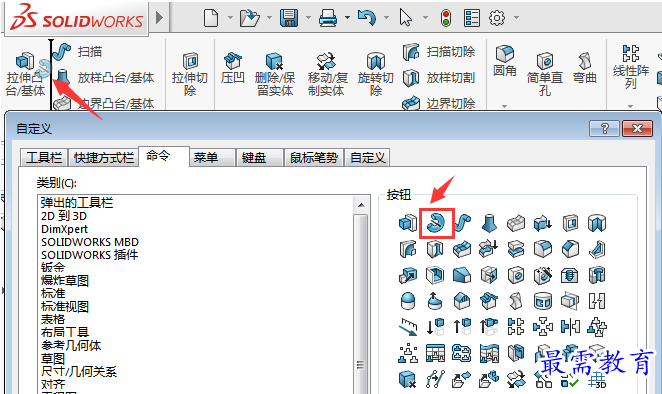Open dropdown arrow next to Options gear

click(x=516, y=18)
